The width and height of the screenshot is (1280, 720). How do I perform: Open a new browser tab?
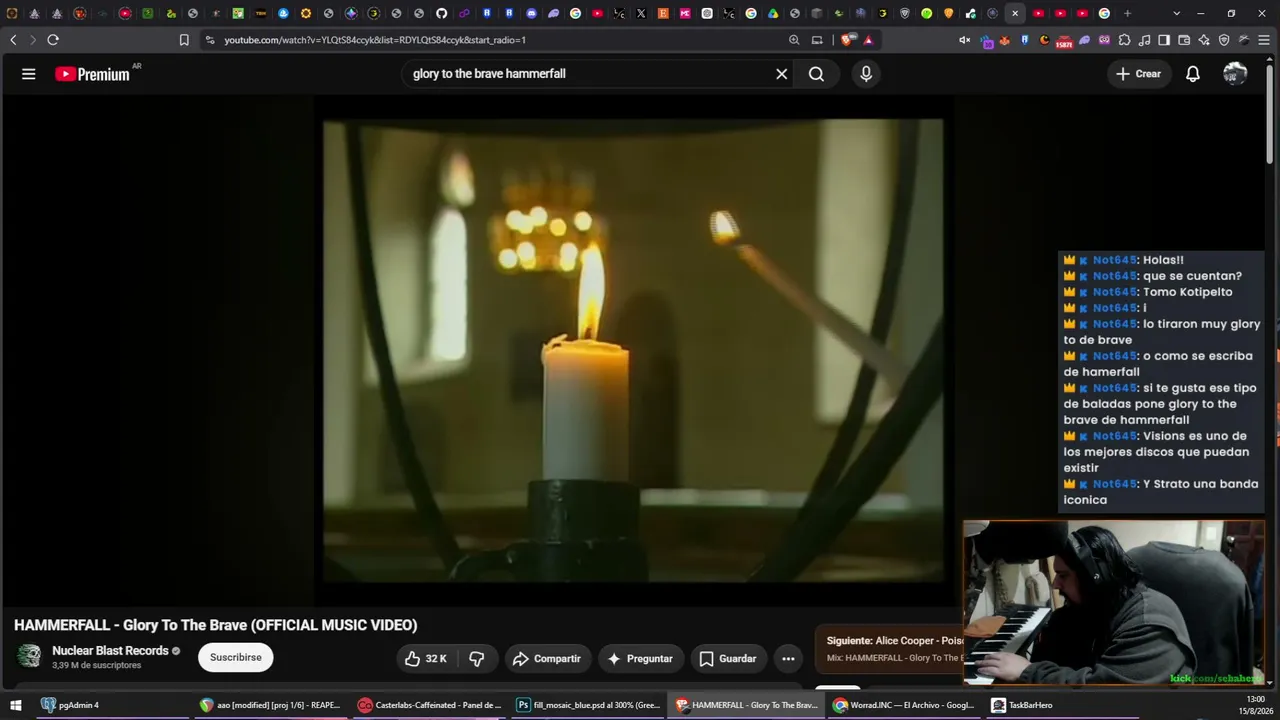pos(1127,13)
